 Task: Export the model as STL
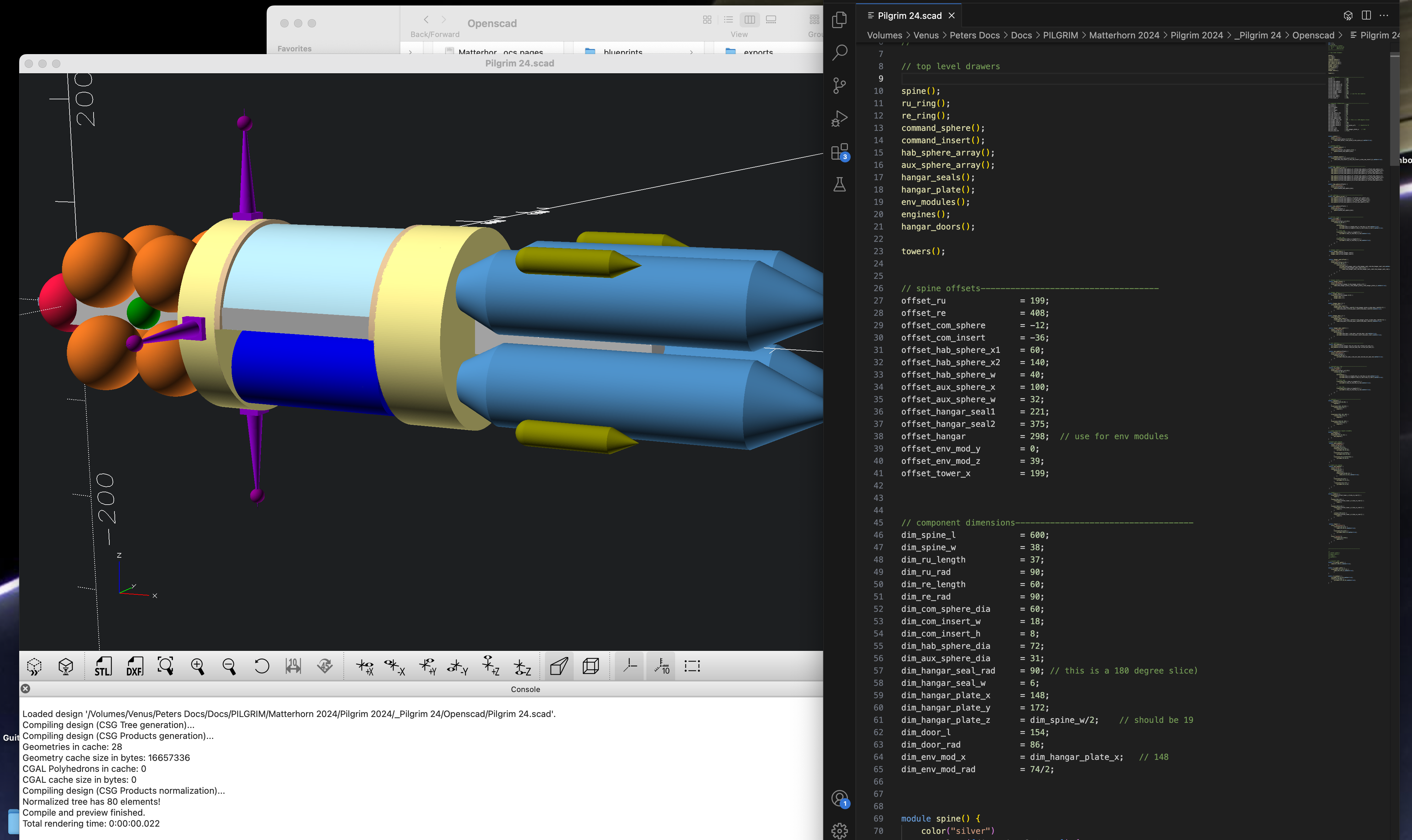(x=102, y=666)
